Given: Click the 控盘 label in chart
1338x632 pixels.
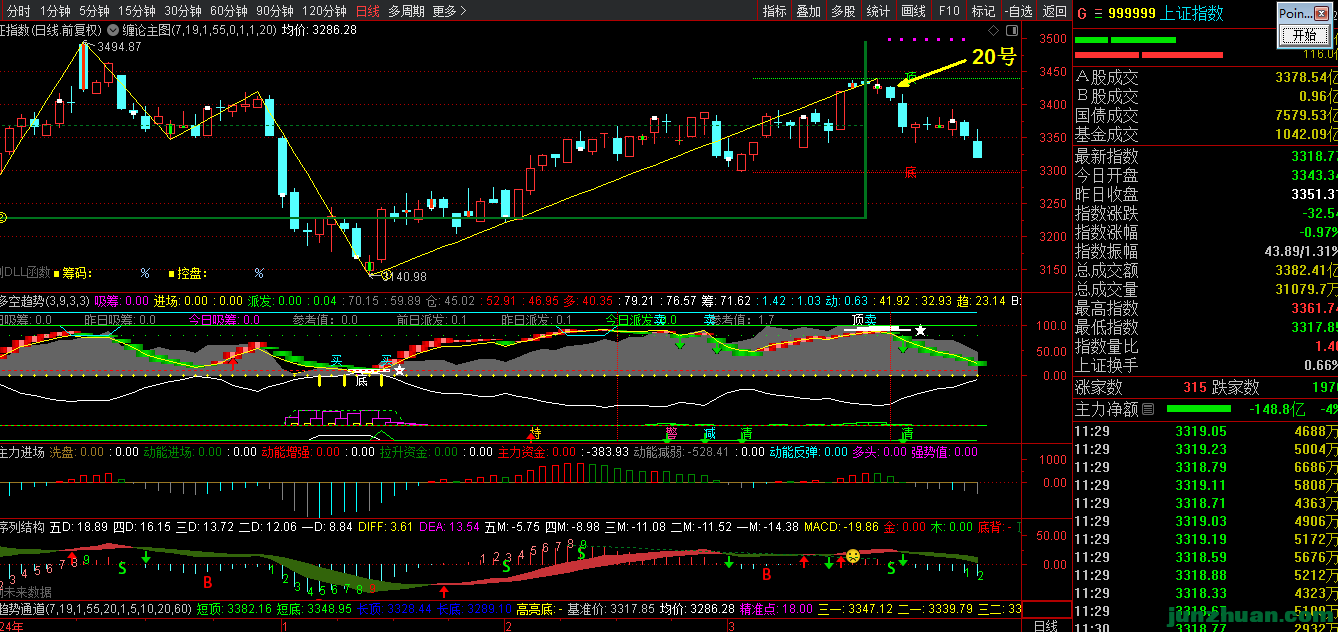Looking at the screenshot, I should 192,272.
